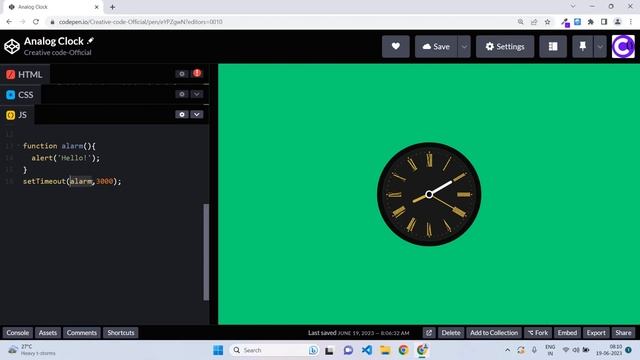Image resolution: width=640 pixels, height=360 pixels.
Task: Open HTML editor settings gear
Action: point(182,74)
